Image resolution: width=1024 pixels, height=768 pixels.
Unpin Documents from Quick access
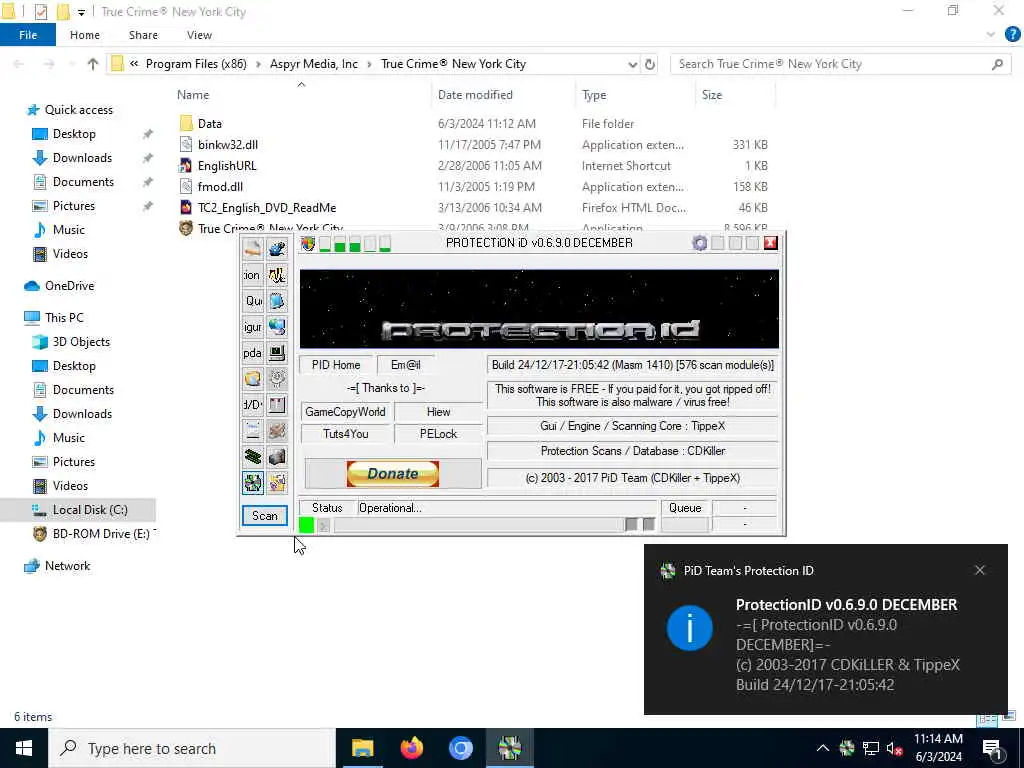[148, 182]
